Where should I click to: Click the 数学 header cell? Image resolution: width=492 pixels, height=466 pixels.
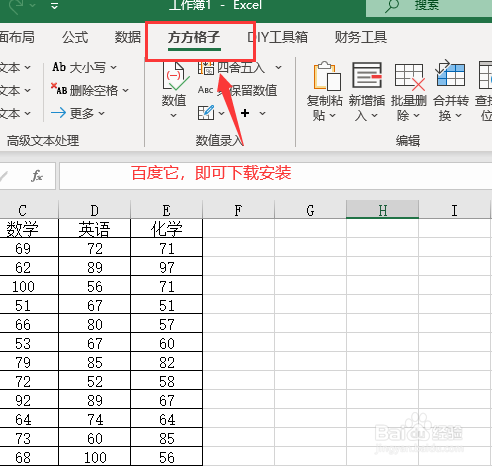29,229
